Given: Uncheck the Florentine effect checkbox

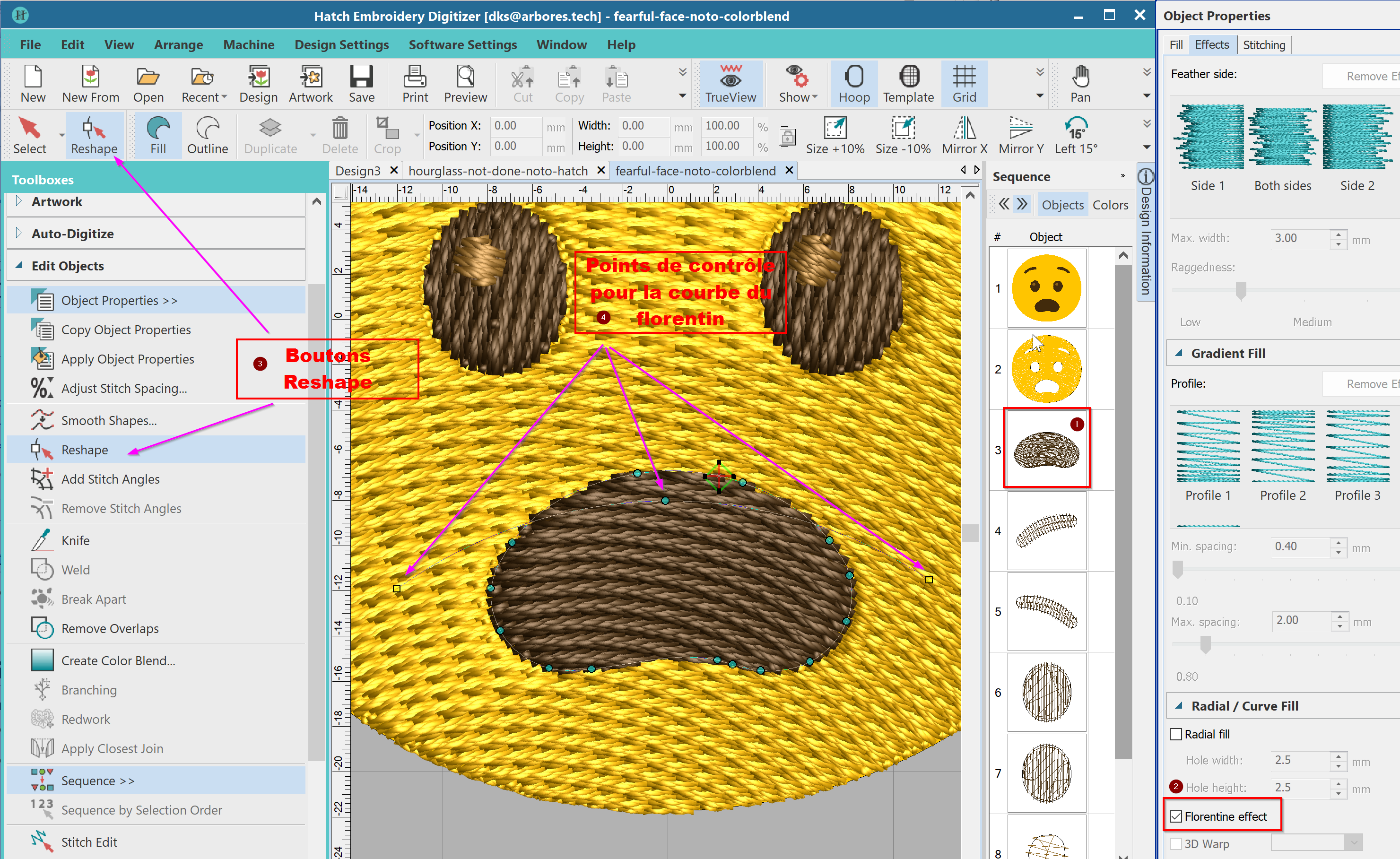Looking at the screenshot, I should [x=1176, y=816].
